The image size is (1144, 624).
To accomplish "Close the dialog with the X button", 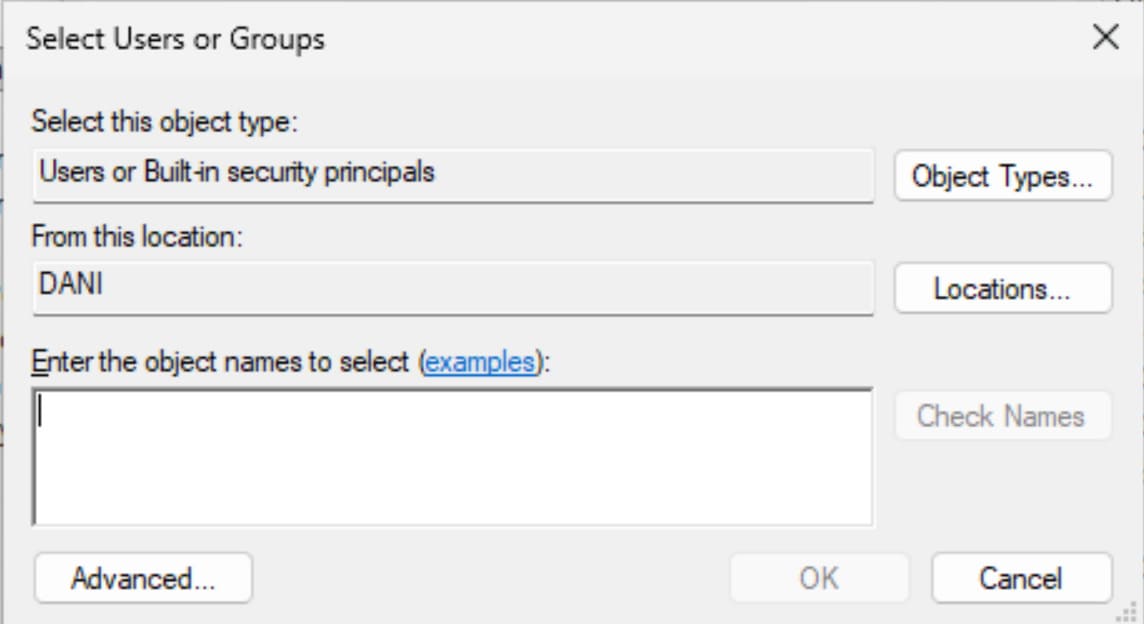I will [x=1105, y=38].
